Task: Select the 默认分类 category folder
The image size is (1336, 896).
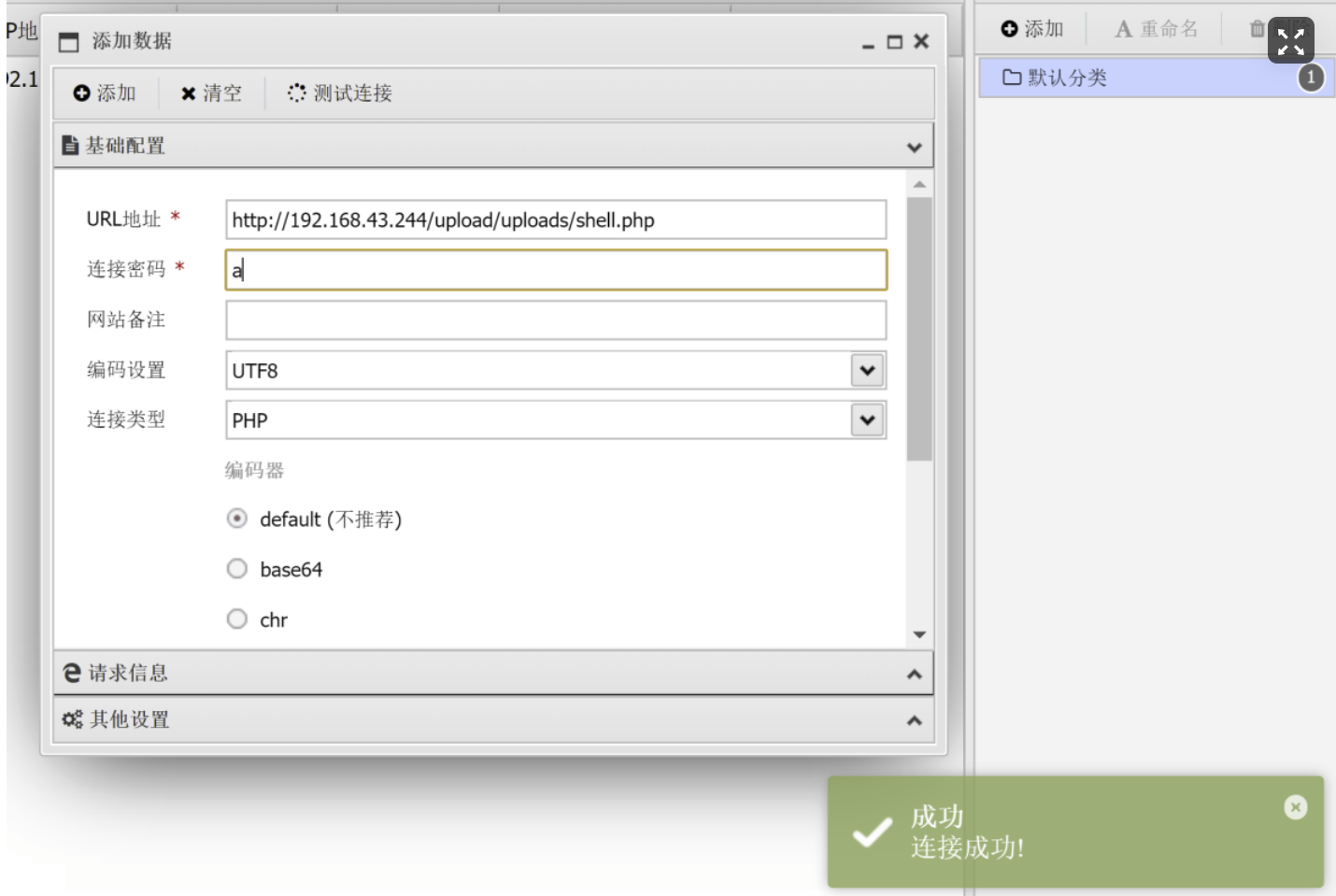Action: pyautogui.click(x=1156, y=78)
